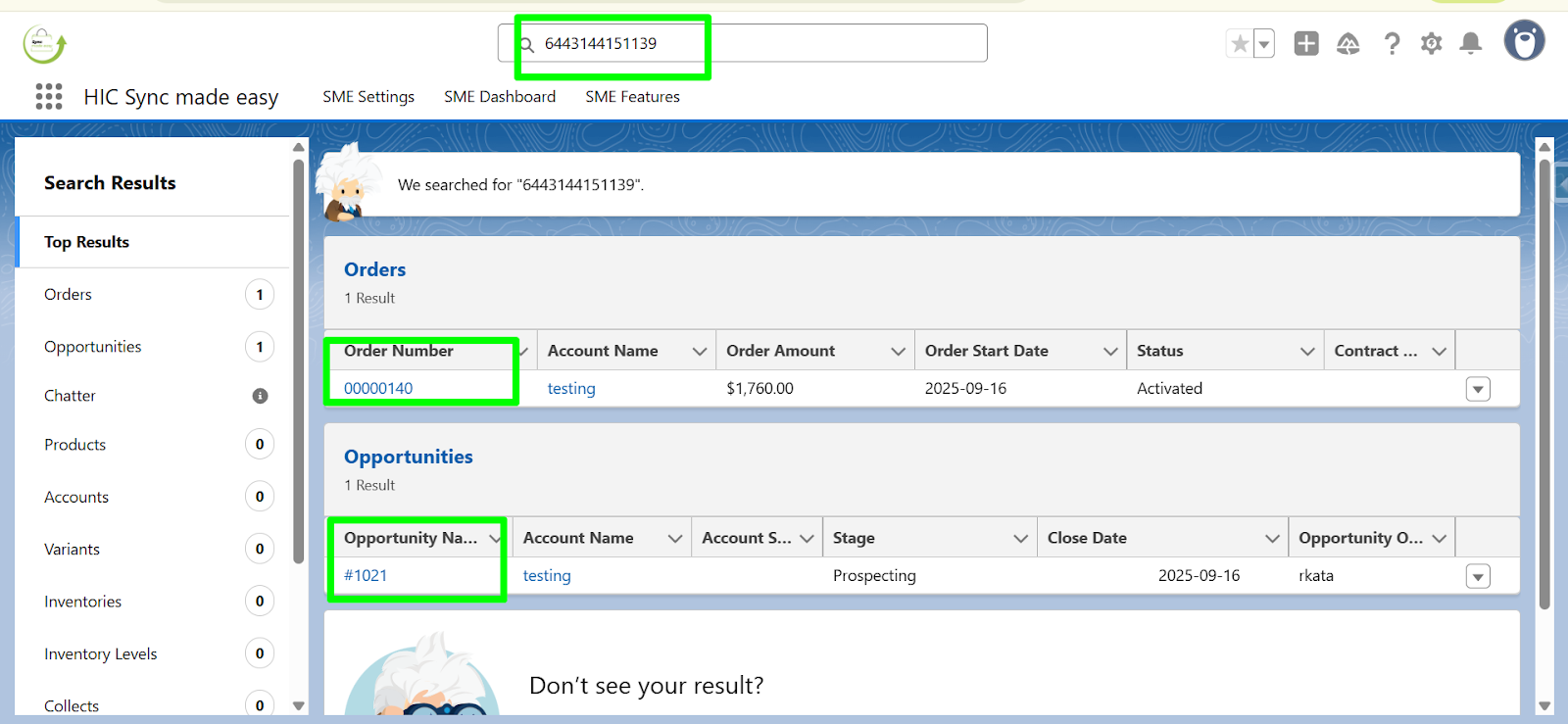
Task: Open row actions for opportunity #1021
Action: 1478,576
